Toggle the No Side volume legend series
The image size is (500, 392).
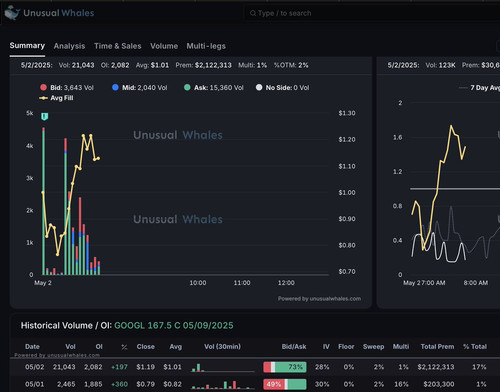coord(282,88)
